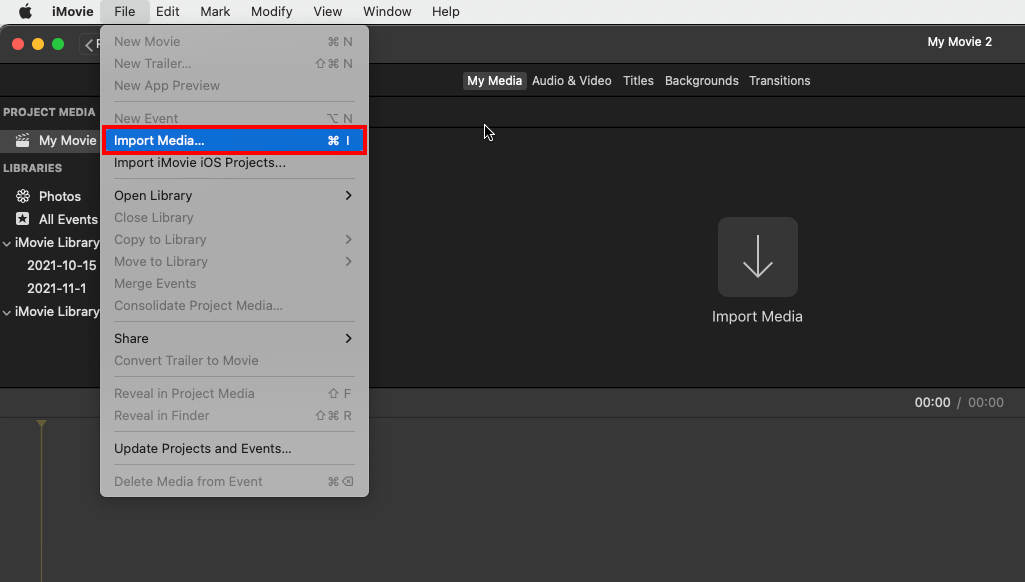1025x582 pixels.
Task: Open the Apple menu
Action: (x=25, y=11)
